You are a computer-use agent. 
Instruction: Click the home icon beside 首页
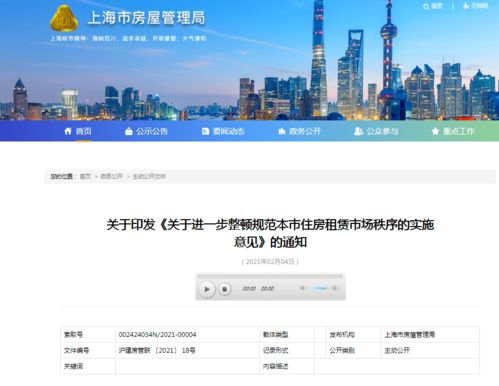[68, 131]
